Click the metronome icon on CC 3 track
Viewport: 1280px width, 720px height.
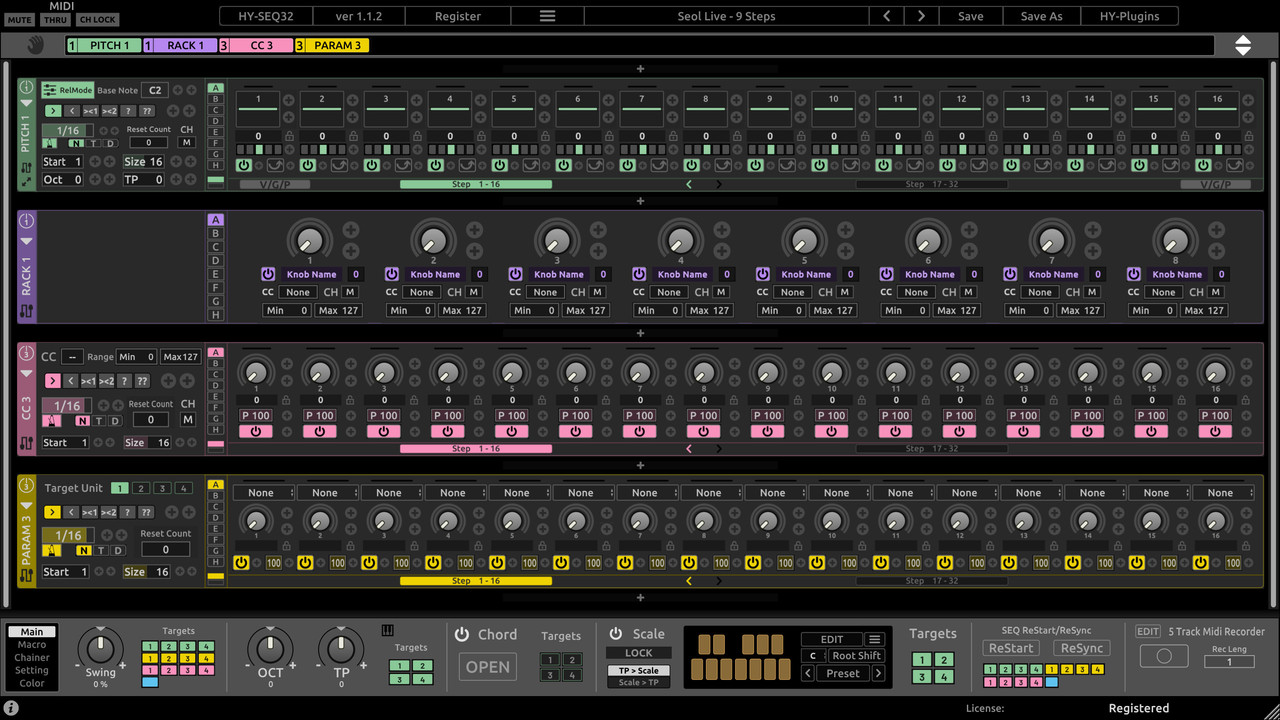(50, 420)
